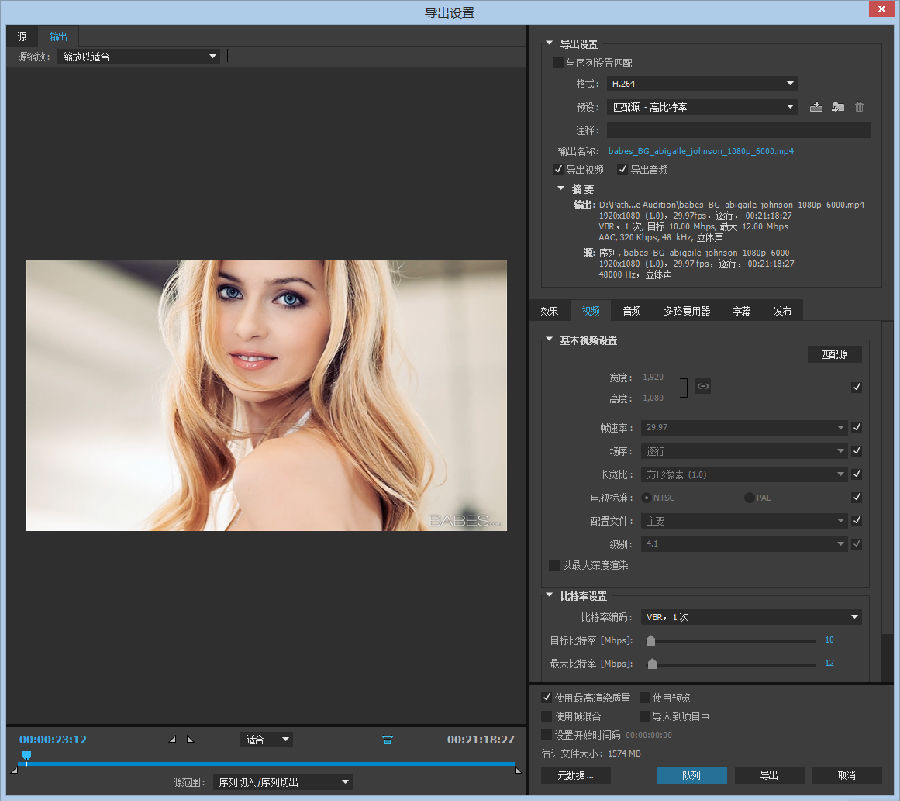Screen dimensions: 900x801
Task: Click the Set Out Point triangle marker
Action: pos(191,740)
